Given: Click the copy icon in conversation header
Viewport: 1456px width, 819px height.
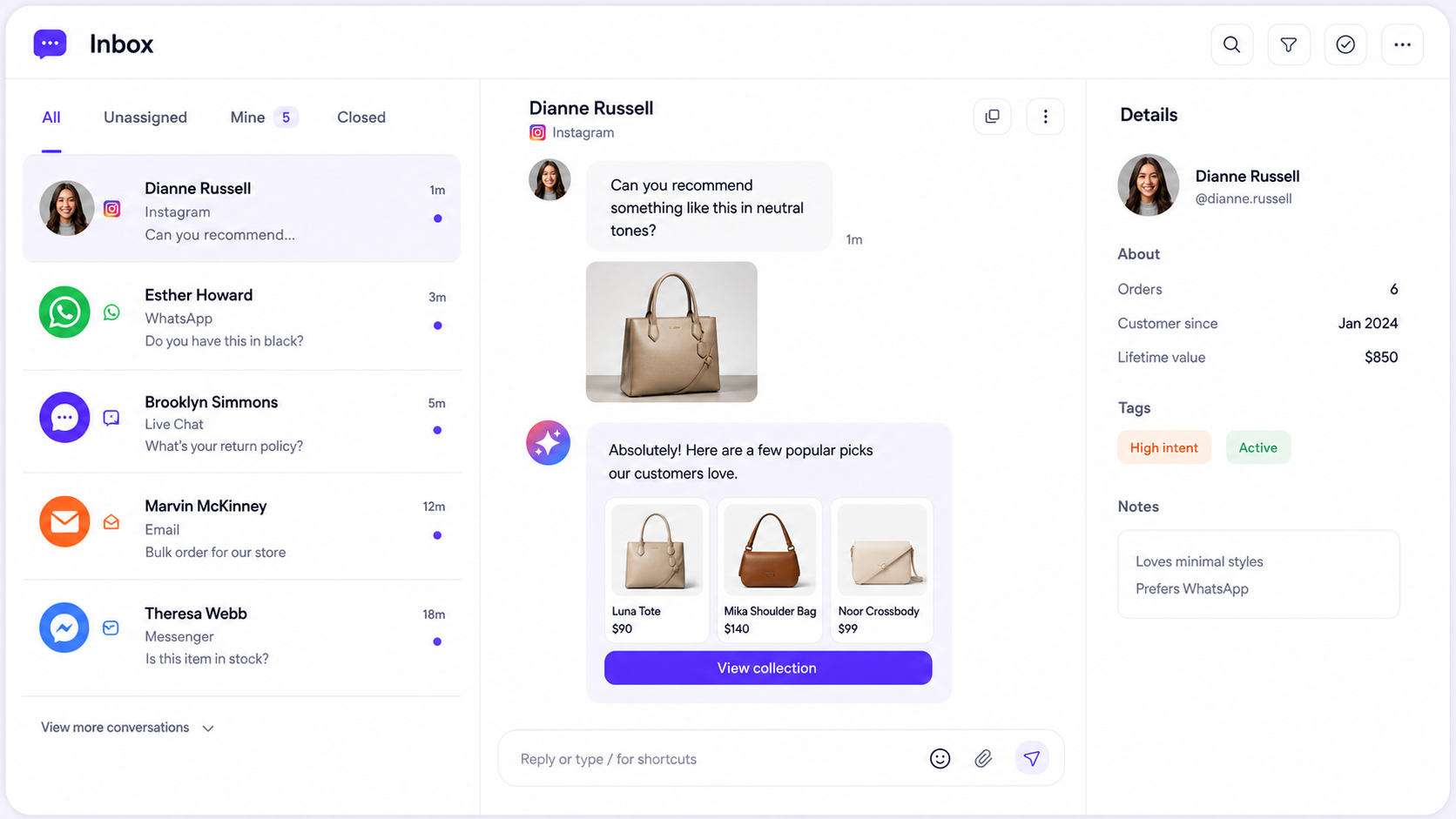Looking at the screenshot, I should [x=992, y=117].
